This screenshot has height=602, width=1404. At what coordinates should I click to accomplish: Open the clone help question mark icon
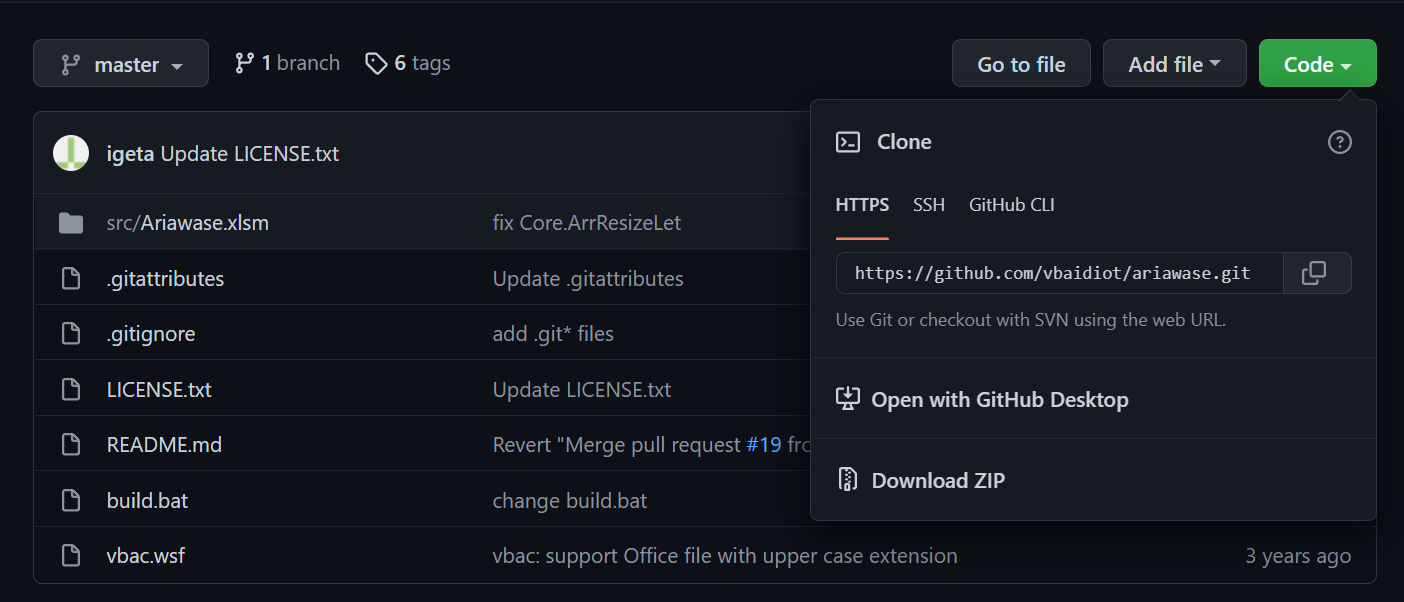pyautogui.click(x=1340, y=142)
